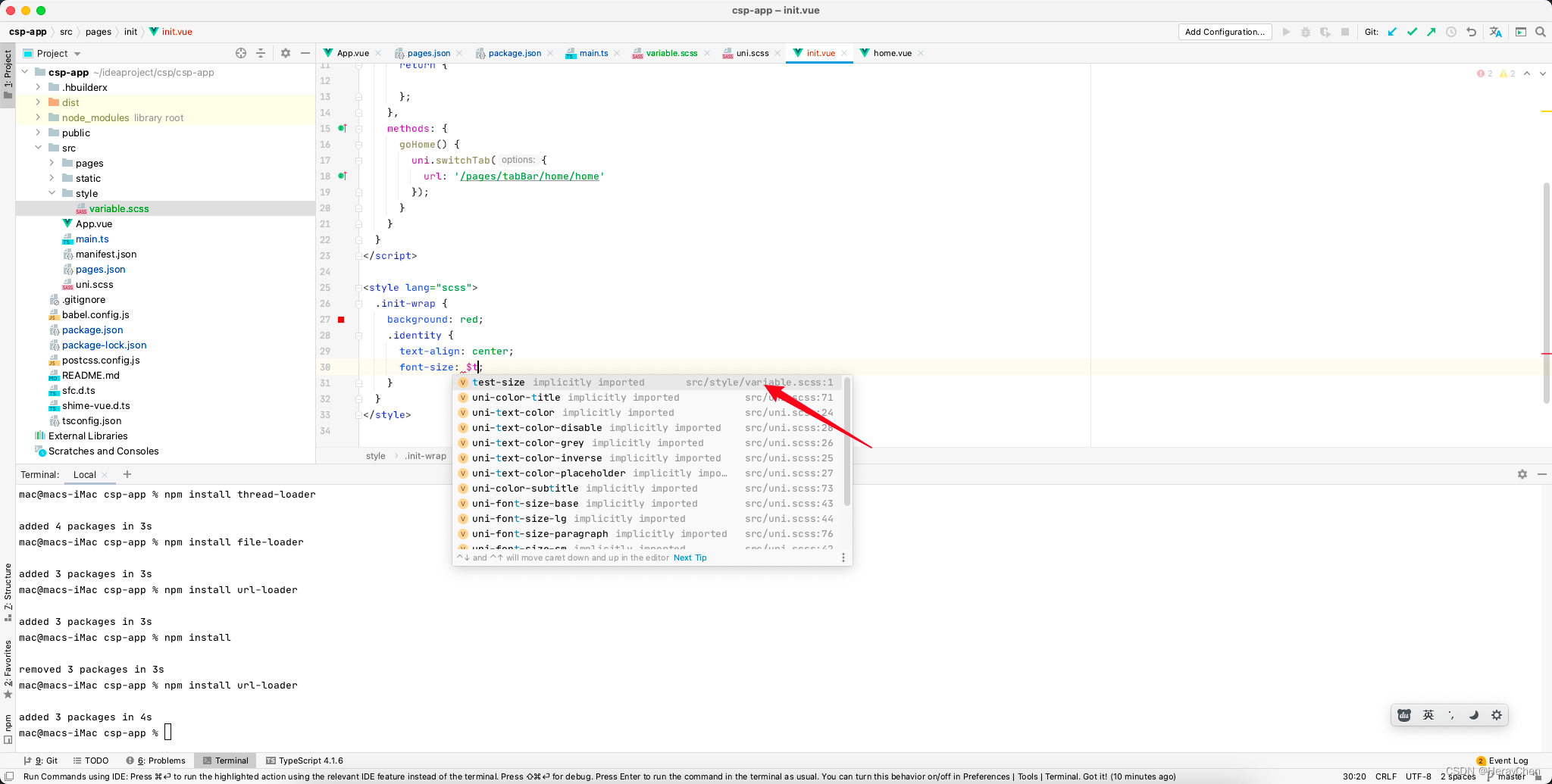This screenshot has width=1552, height=784.
Task: Click Next Tip link
Action: (x=690, y=558)
